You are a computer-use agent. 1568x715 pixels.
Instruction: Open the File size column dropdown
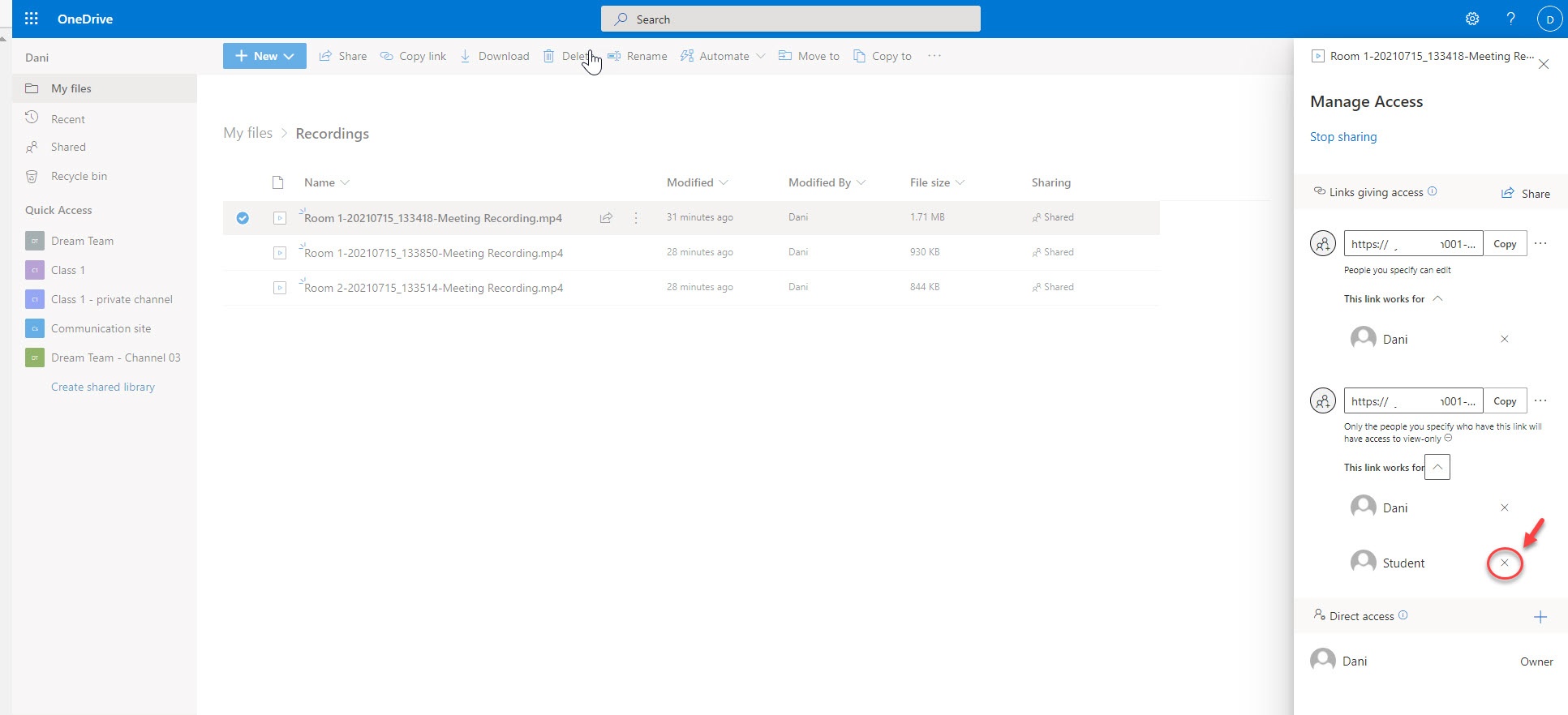click(x=937, y=182)
